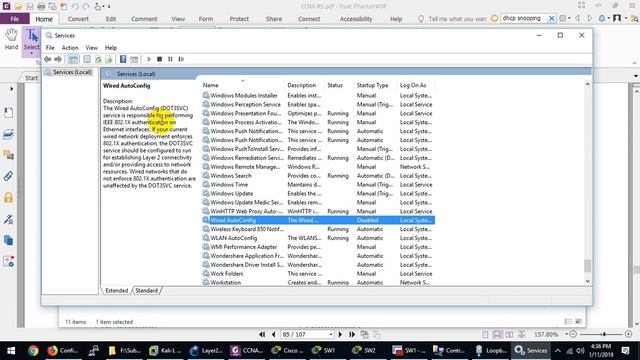Expand quick access toolbar customize arrow
Screen dimensions: 640x360
[x=109, y=7]
